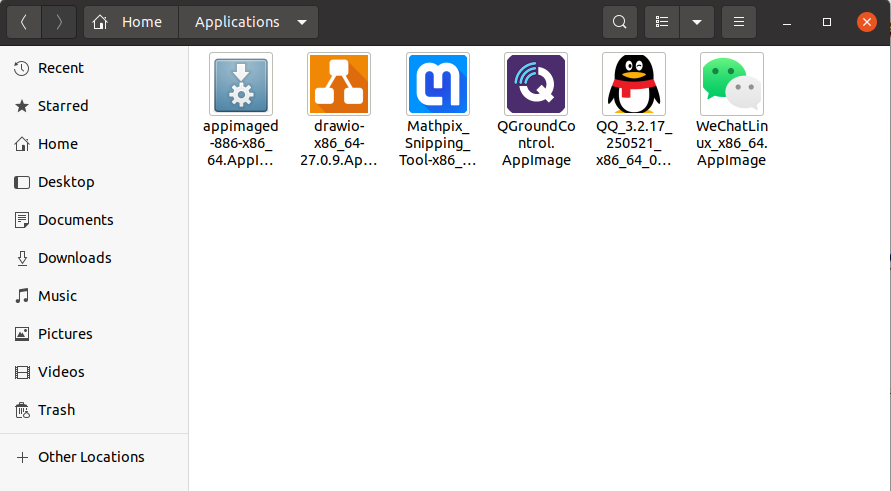Click the Documents icon in sidebar
Viewport: 891px width, 491px height.
pyautogui.click(x=22, y=220)
